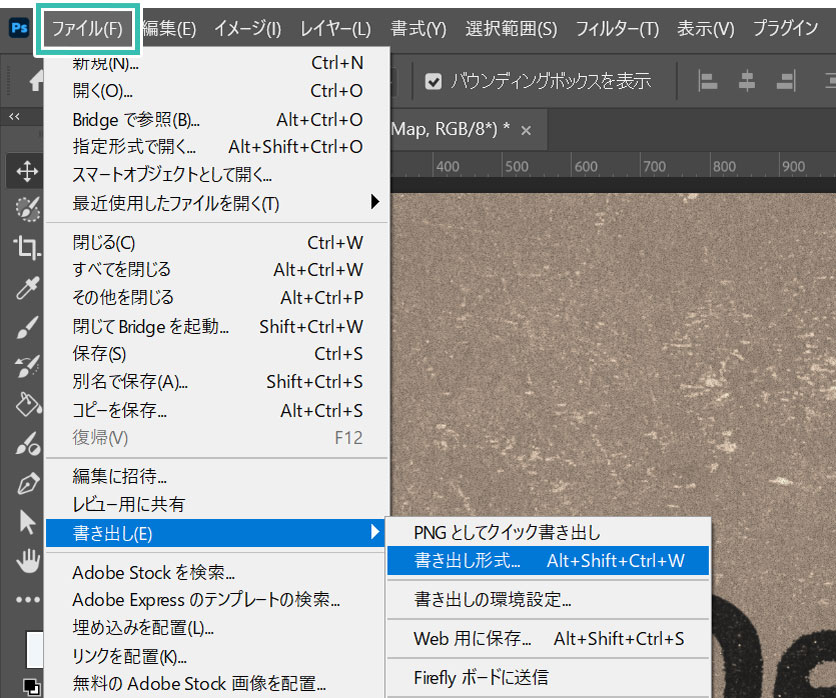The height and width of the screenshot is (698, 836).
Task: Click the default foreground/background colors icon
Action: pyautogui.click(x=31, y=687)
